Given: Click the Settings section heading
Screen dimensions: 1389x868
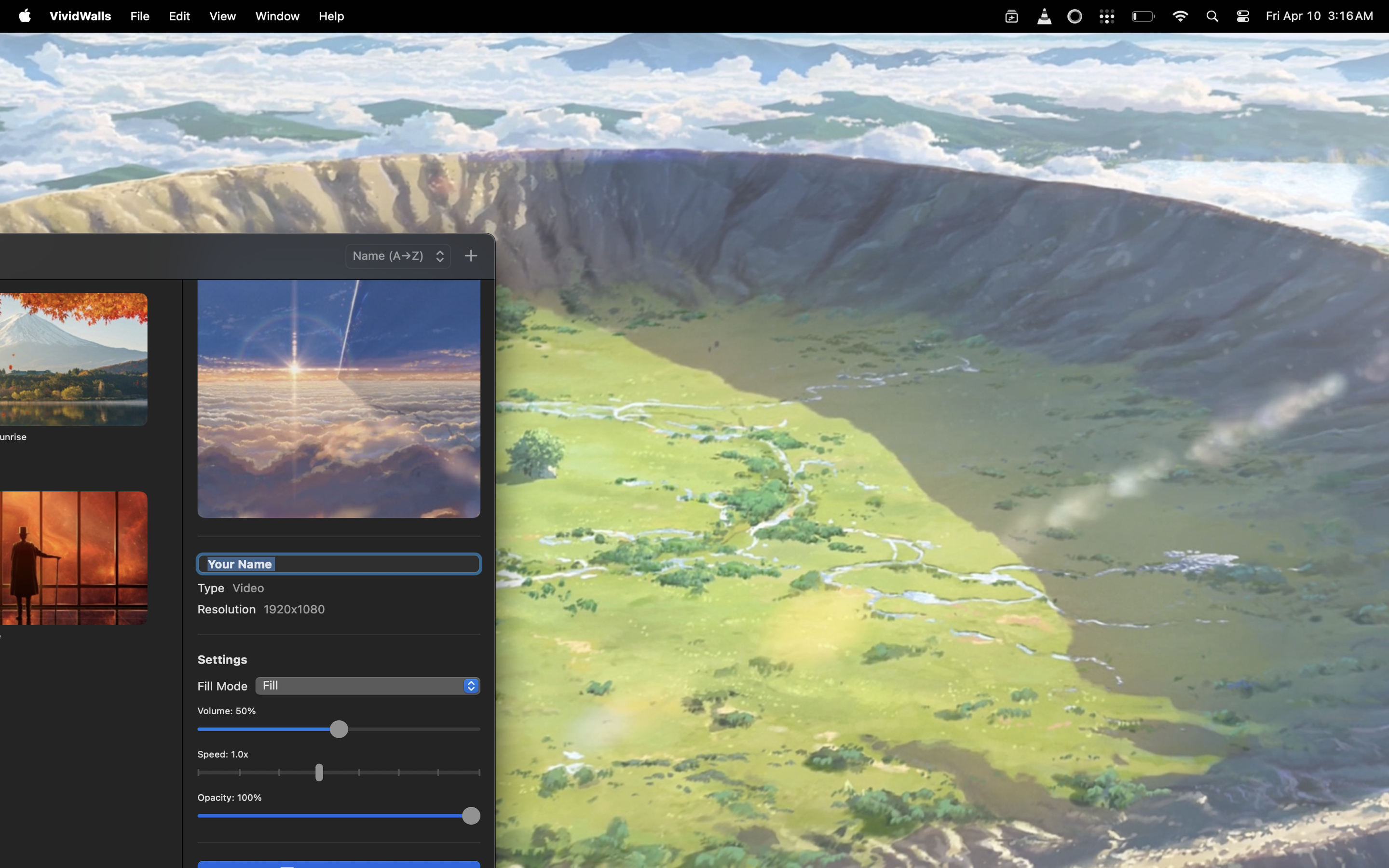Looking at the screenshot, I should pyautogui.click(x=222, y=660).
